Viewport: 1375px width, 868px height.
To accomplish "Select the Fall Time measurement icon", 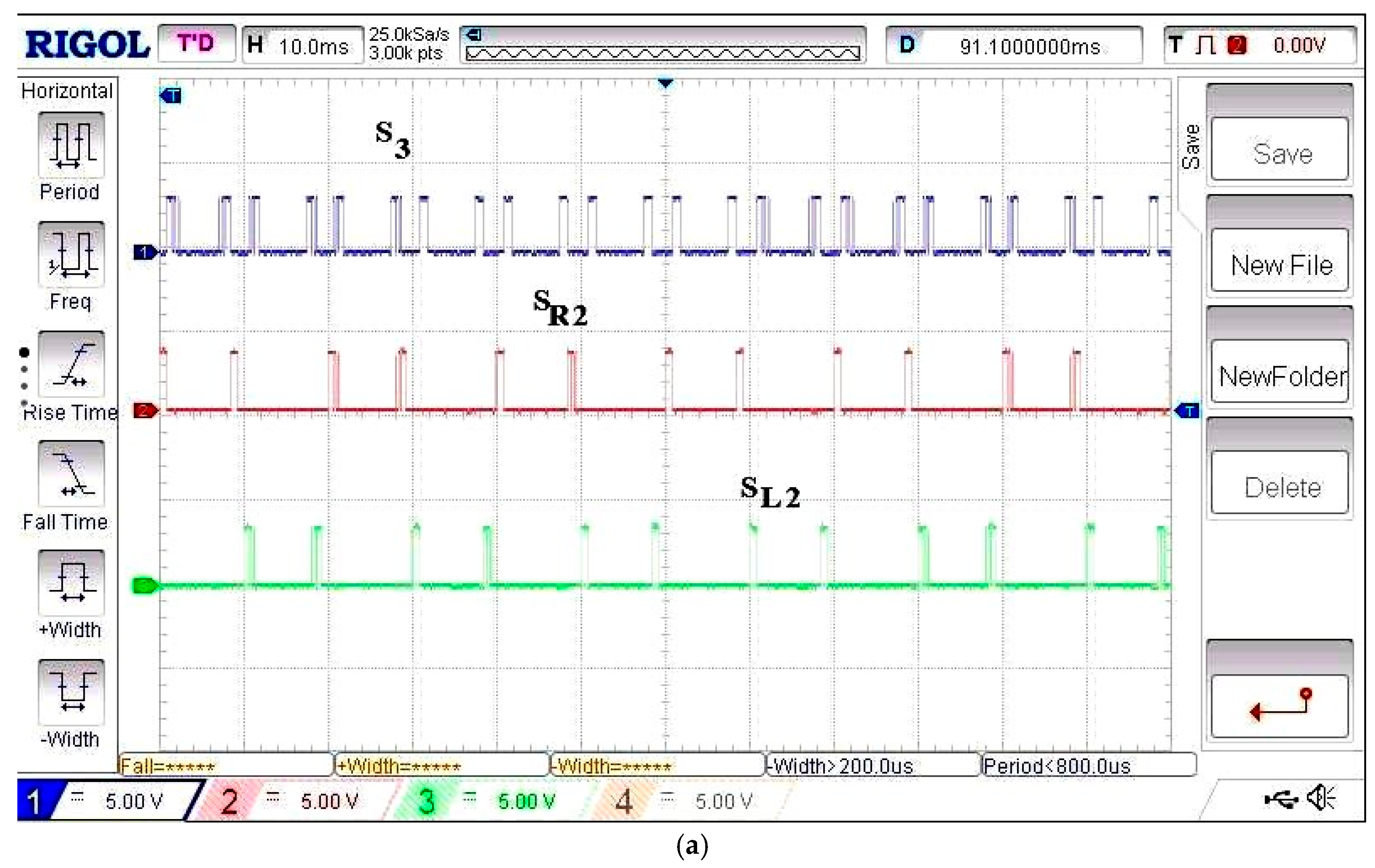I will [x=71, y=474].
